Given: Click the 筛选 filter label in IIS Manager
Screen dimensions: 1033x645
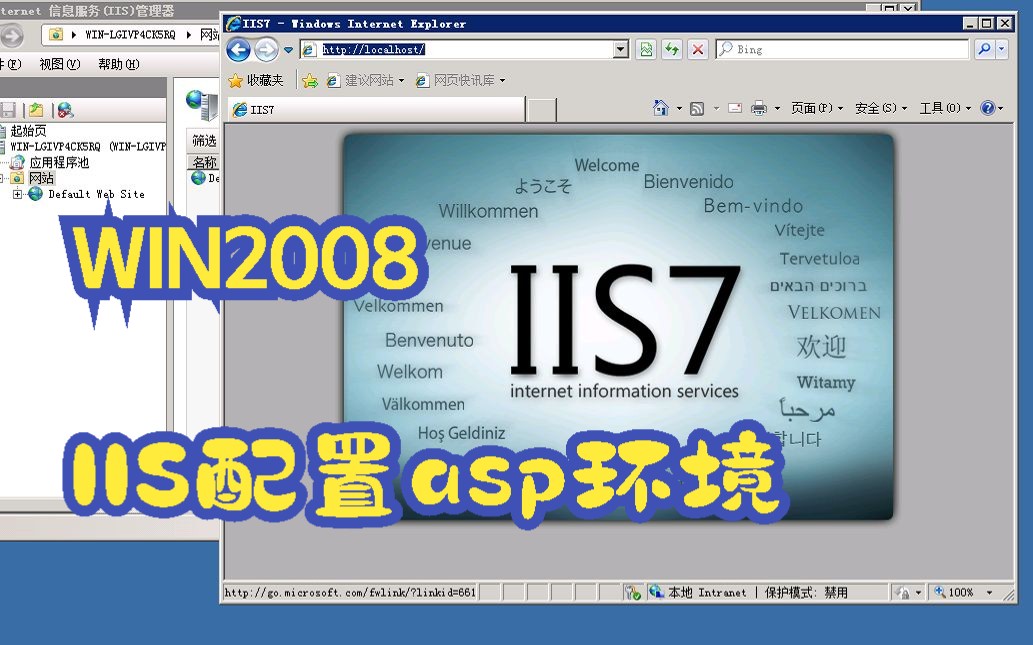Looking at the screenshot, I should pos(204,140).
